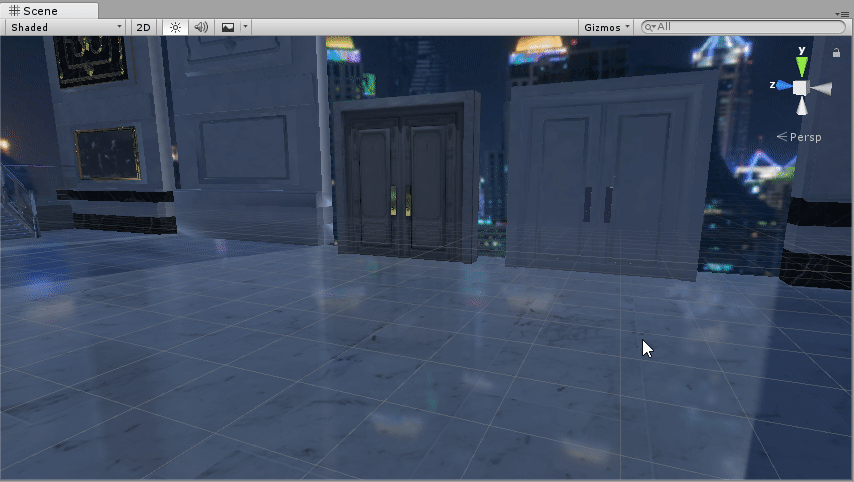Click the center cube of orientation gizmo
The height and width of the screenshot is (482, 854).
(801, 88)
